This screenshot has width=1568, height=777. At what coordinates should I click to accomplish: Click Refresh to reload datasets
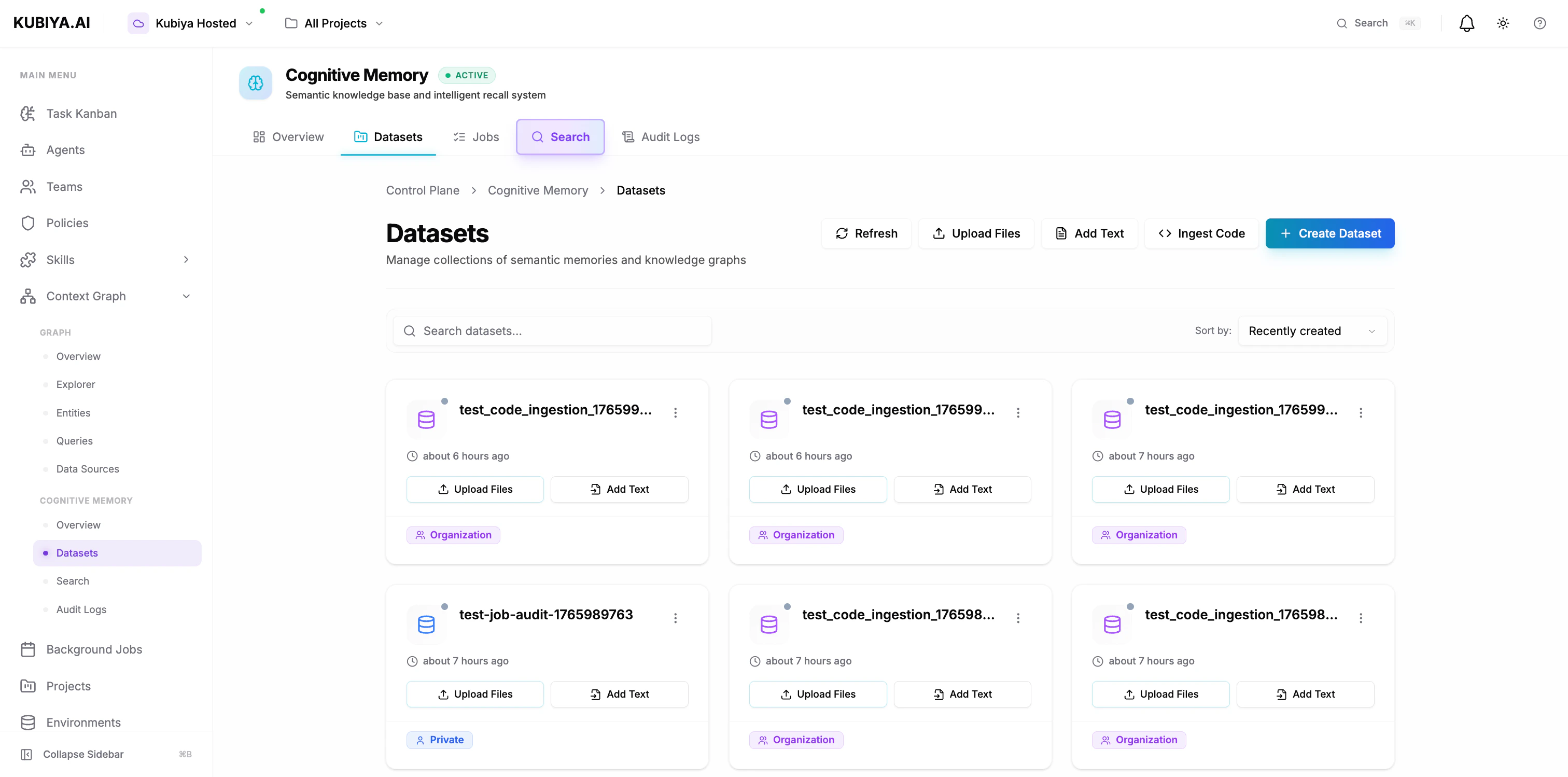click(866, 233)
